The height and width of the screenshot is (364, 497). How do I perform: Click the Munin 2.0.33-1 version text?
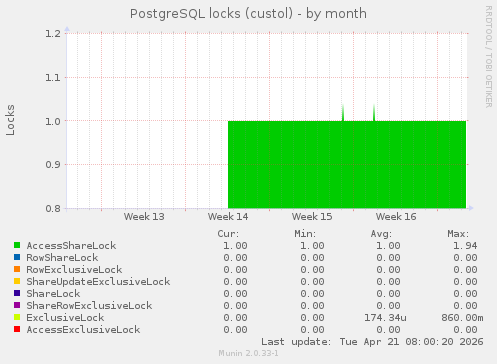[248, 353]
